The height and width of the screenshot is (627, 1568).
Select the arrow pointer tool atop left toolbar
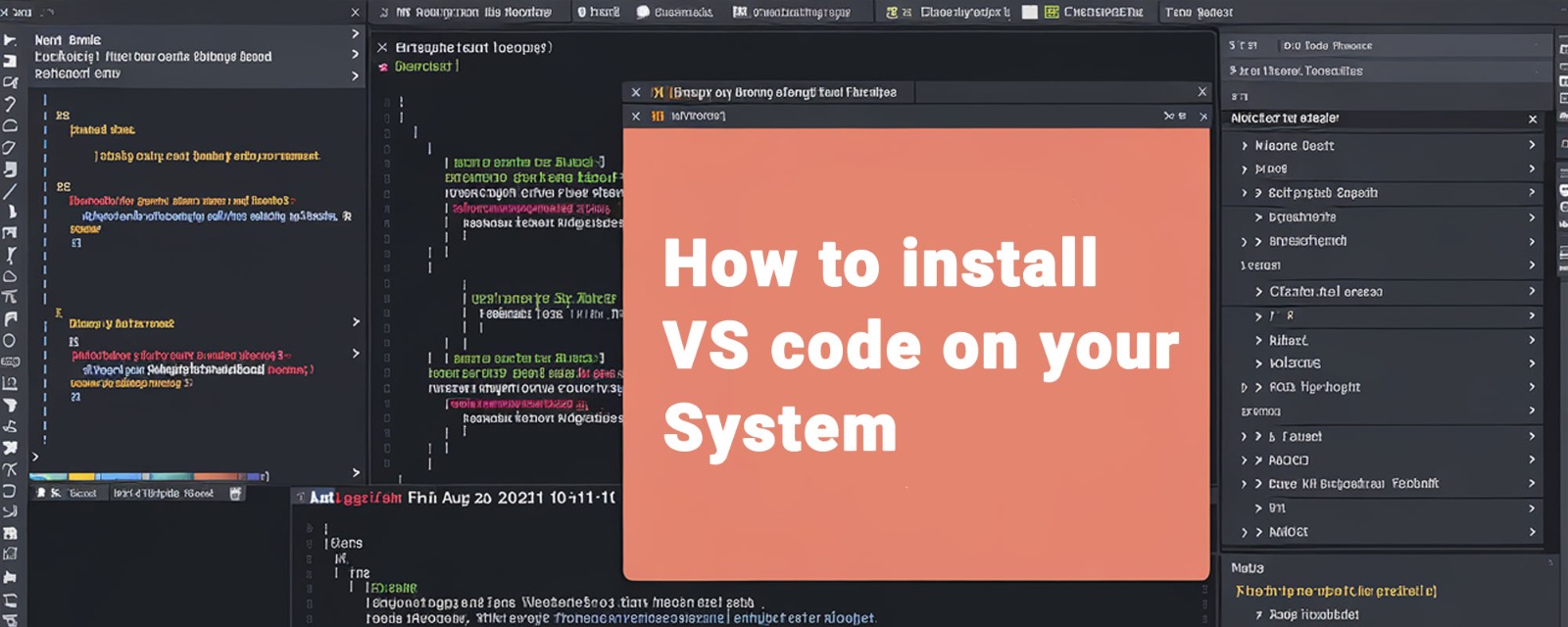point(10,40)
